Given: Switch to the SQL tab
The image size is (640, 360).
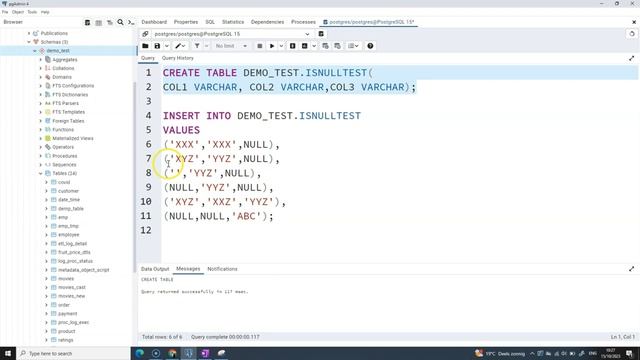Looking at the screenshot, I should (210, 22).
